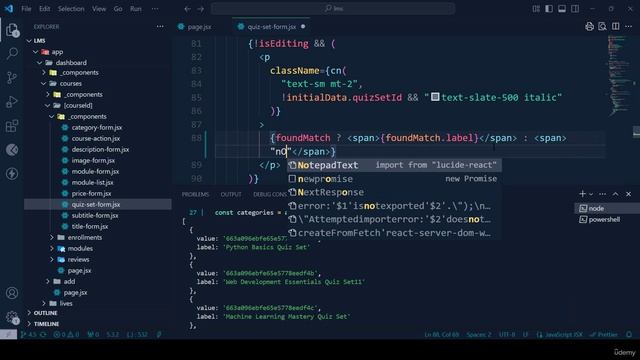Image resolution: width=640 pixels, height=360 pixels.
Task: Open the Go menu
Action: point(118,9)
